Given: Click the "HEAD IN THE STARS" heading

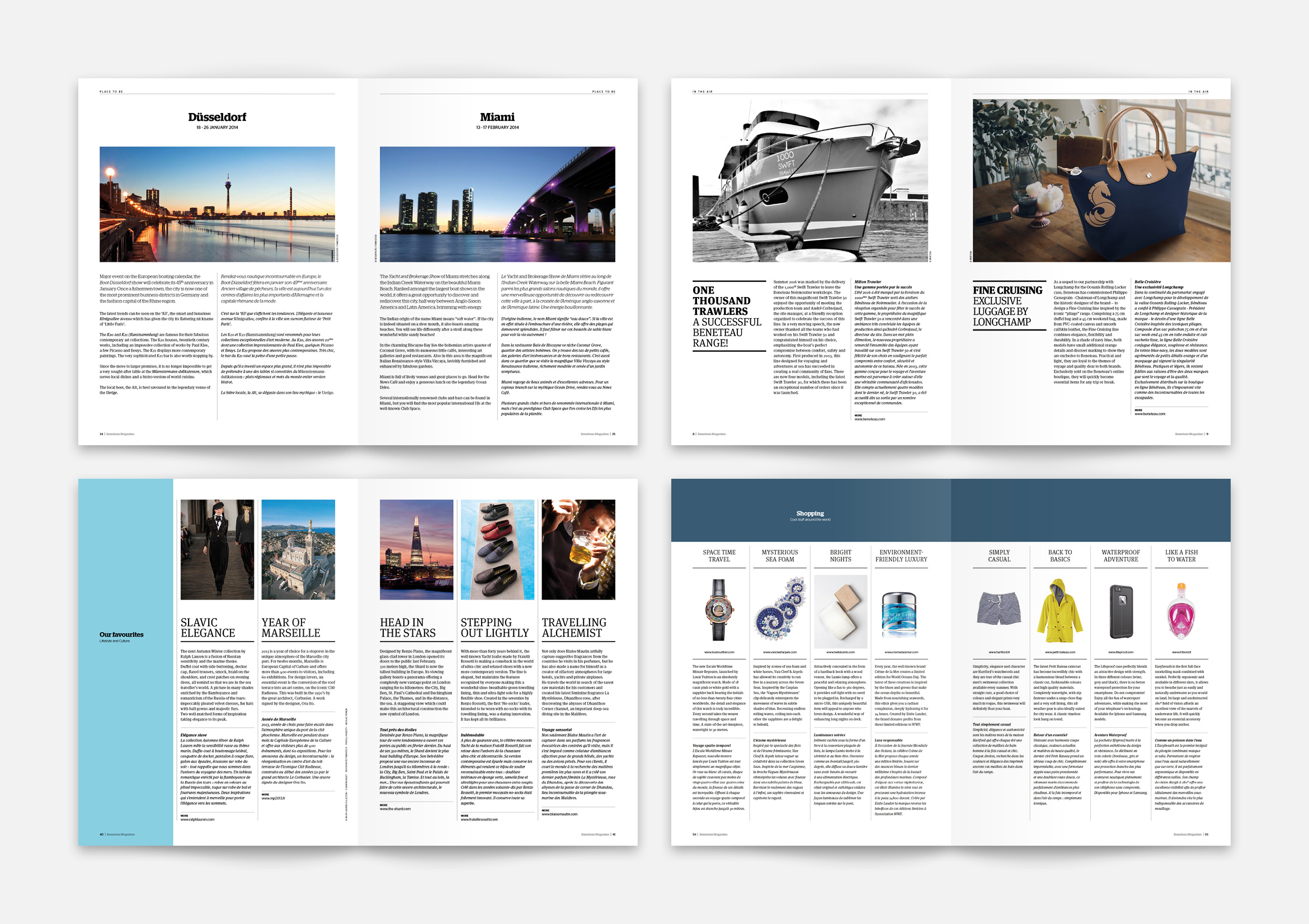Looking at the screenshot, I should (408, 628).
